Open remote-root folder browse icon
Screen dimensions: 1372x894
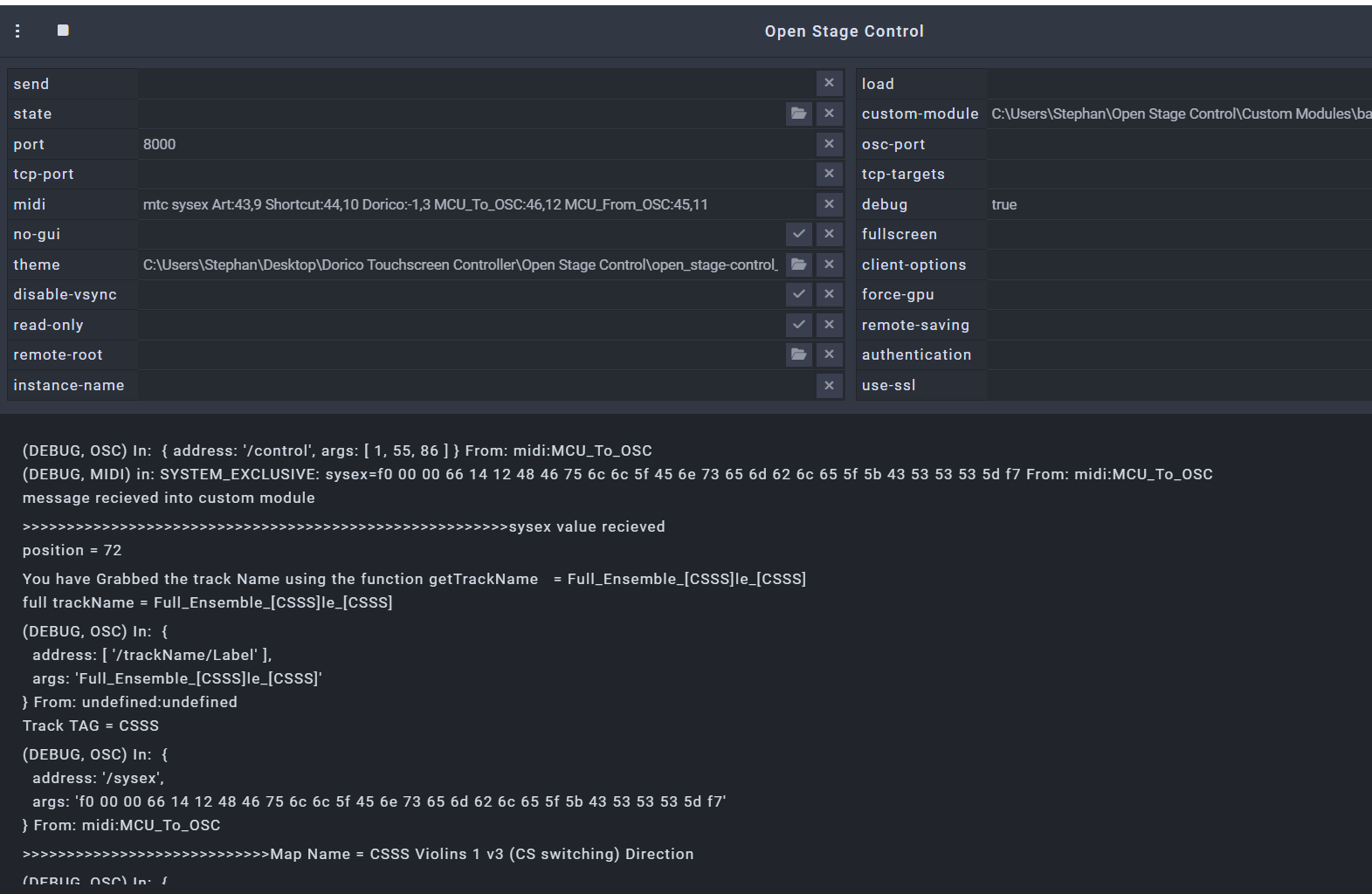[798, 354]
